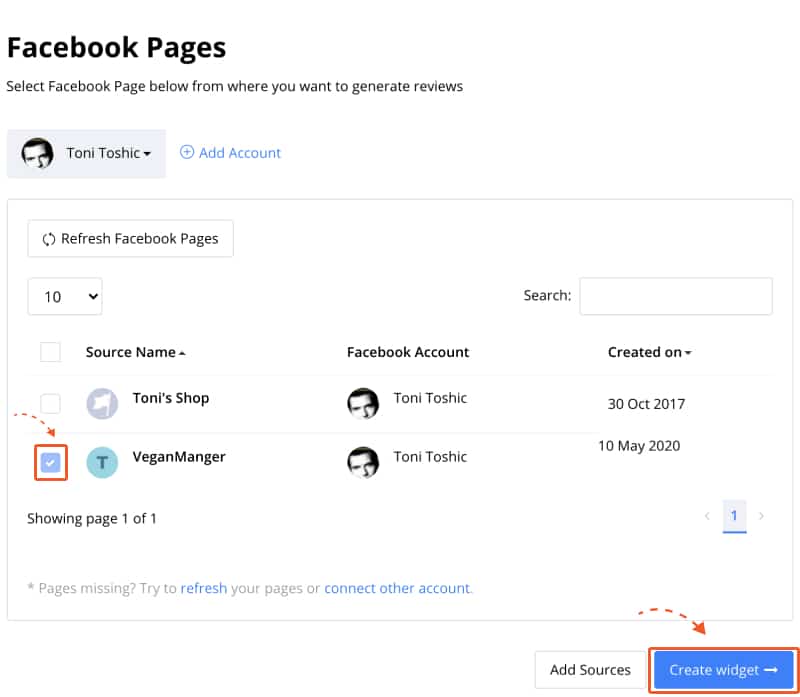Check the Toni's Shop checkbox
The height and width of the screenshot is (697, 800).
tap(51, 404)
